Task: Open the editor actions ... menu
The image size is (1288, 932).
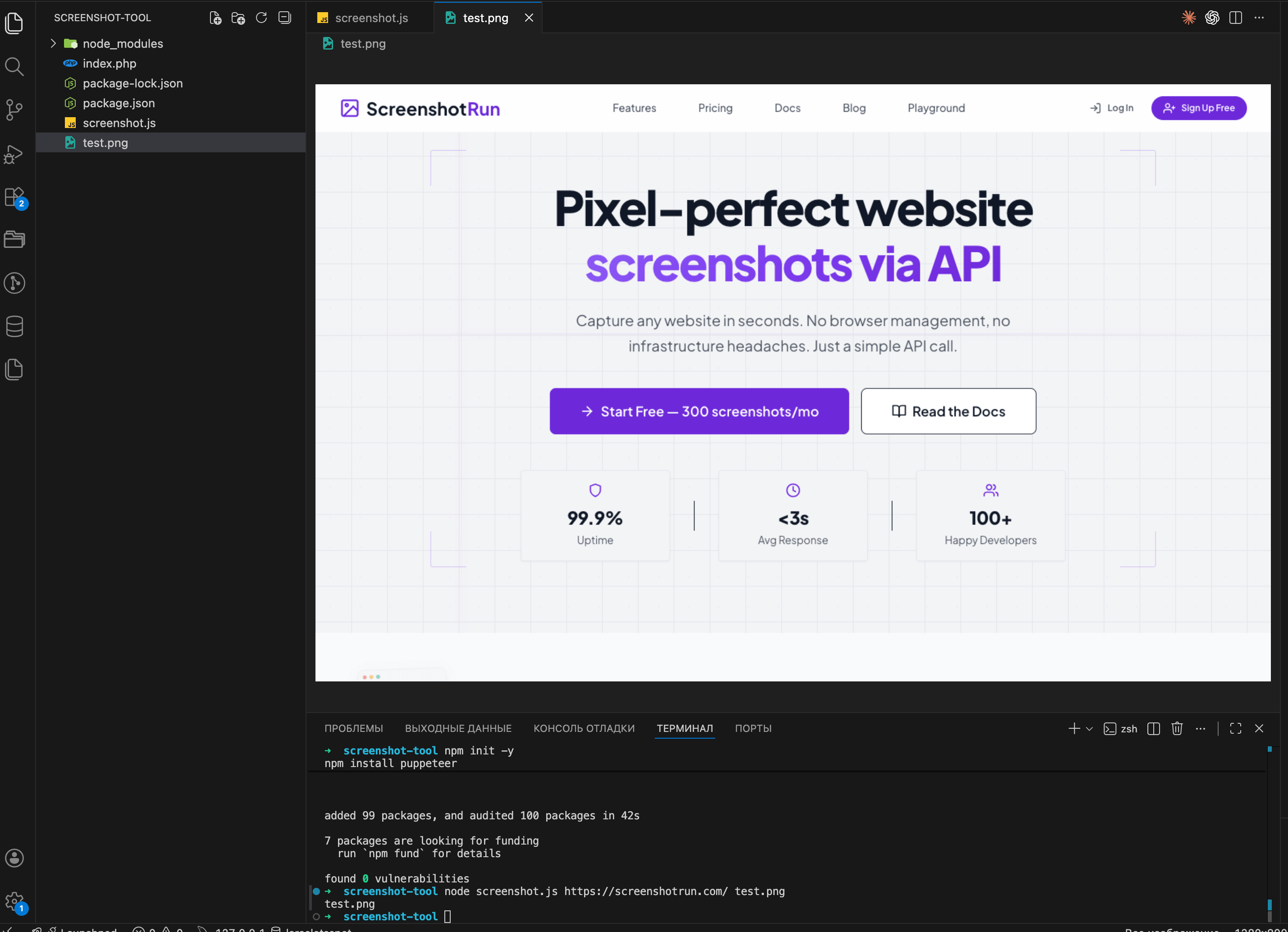Action: (1260, 18)
